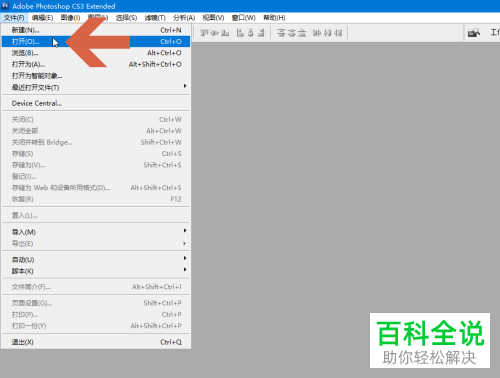Select 浏览(B)... menu entry
The height and width of the screenshot is (378, 500).
[96, 53]
